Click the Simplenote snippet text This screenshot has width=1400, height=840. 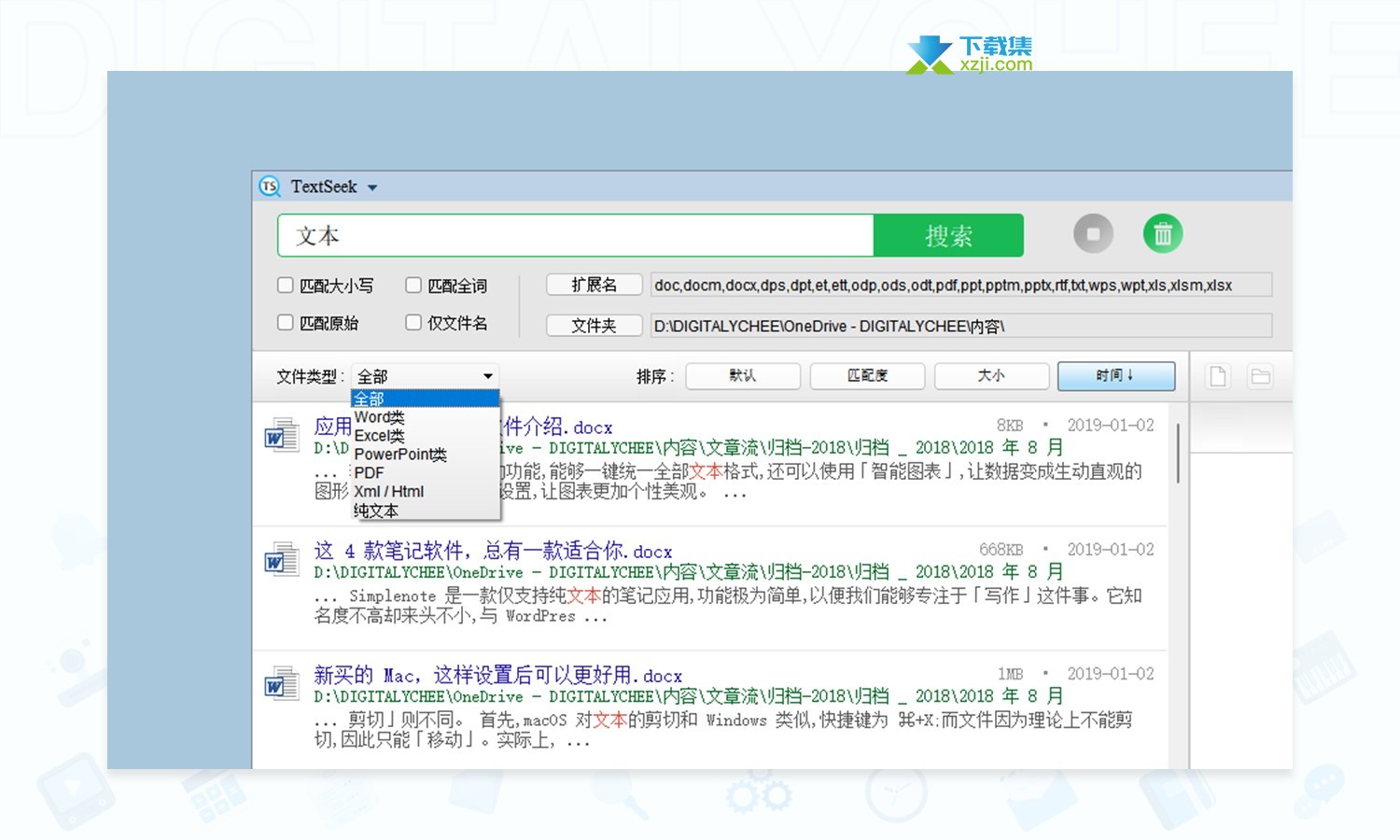click(x=728, y=605)
